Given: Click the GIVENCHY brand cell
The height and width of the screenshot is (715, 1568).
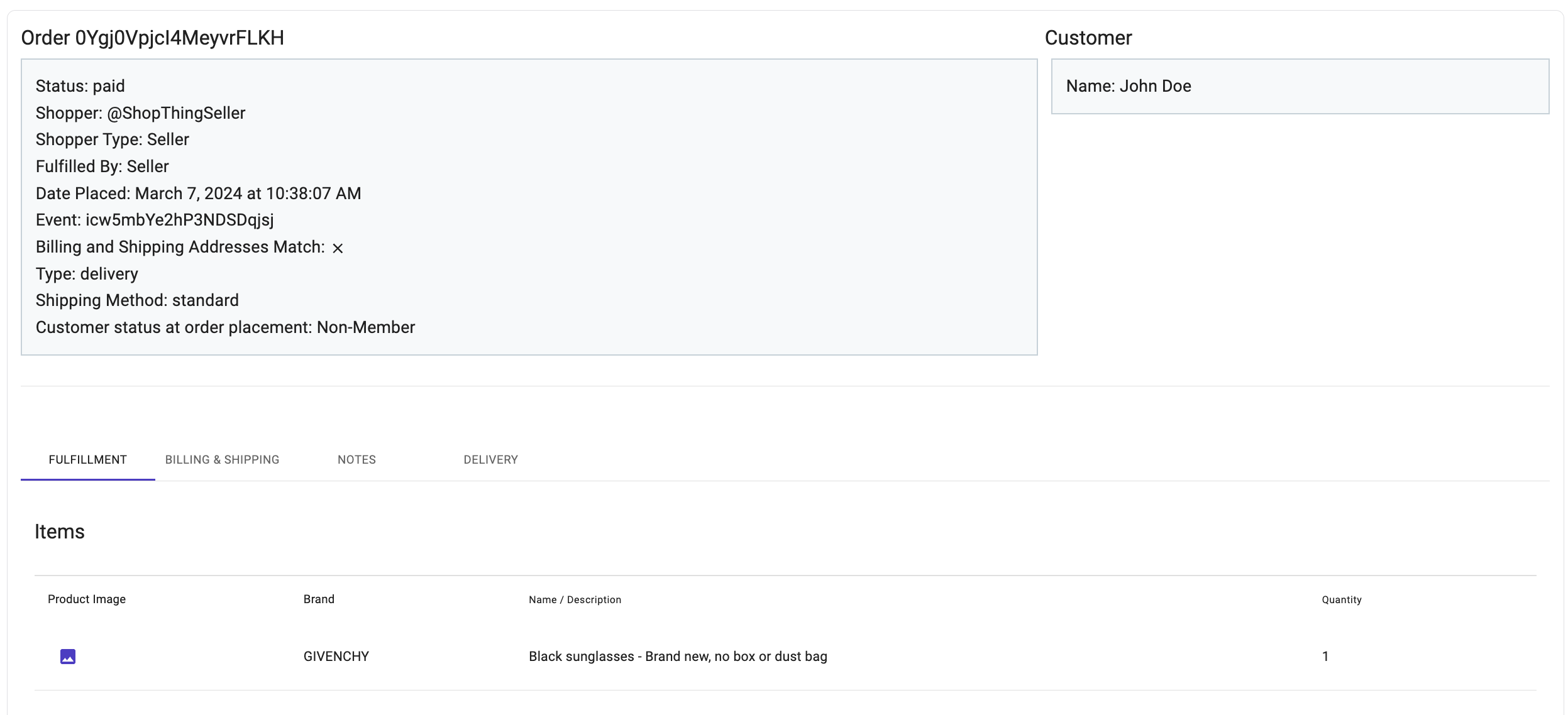Looking at the screenshot, I should (x=336, y=657).
